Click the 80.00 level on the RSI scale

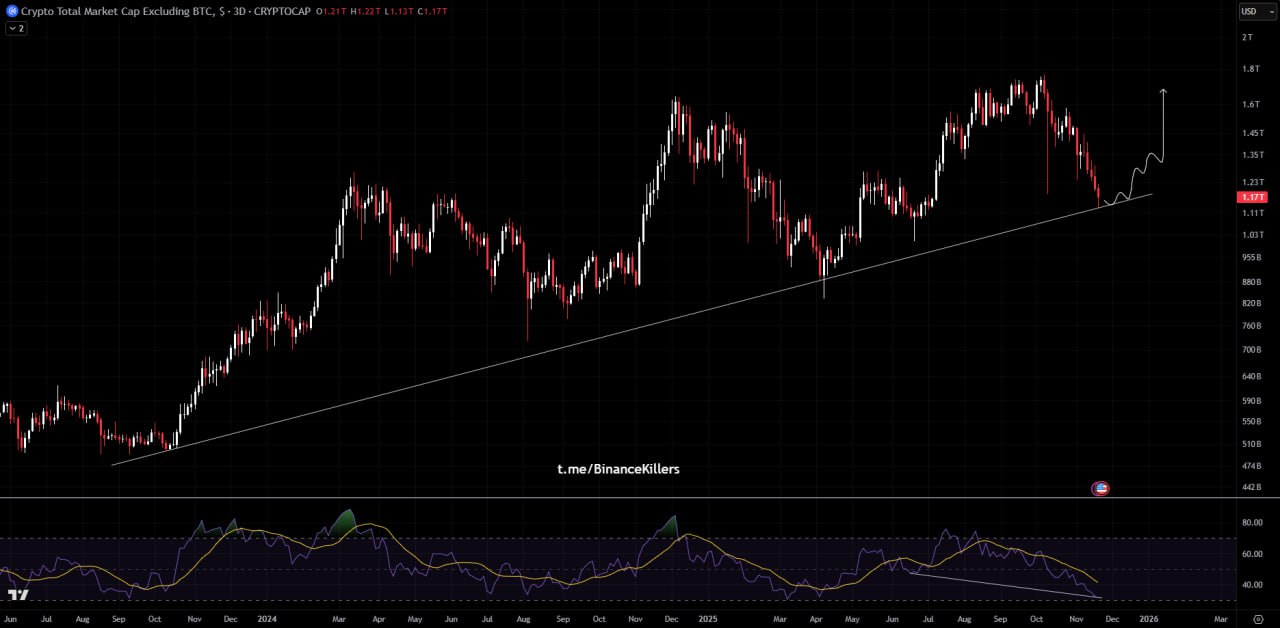click(1251, 523)
